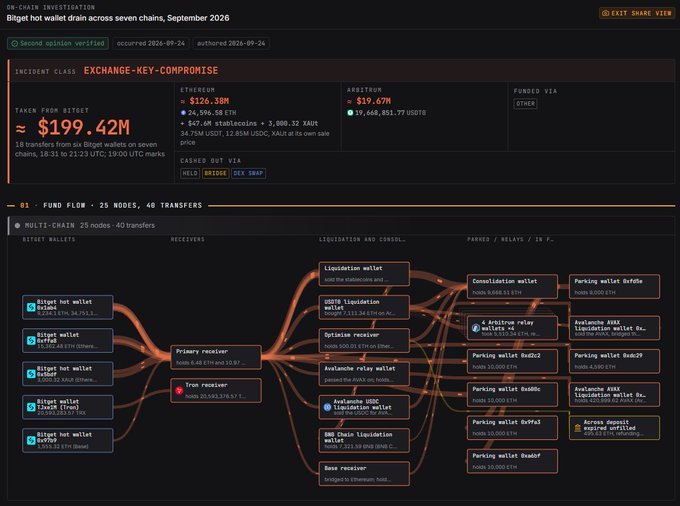Select the Avalanche relay wallet node

tap(364, 374)
